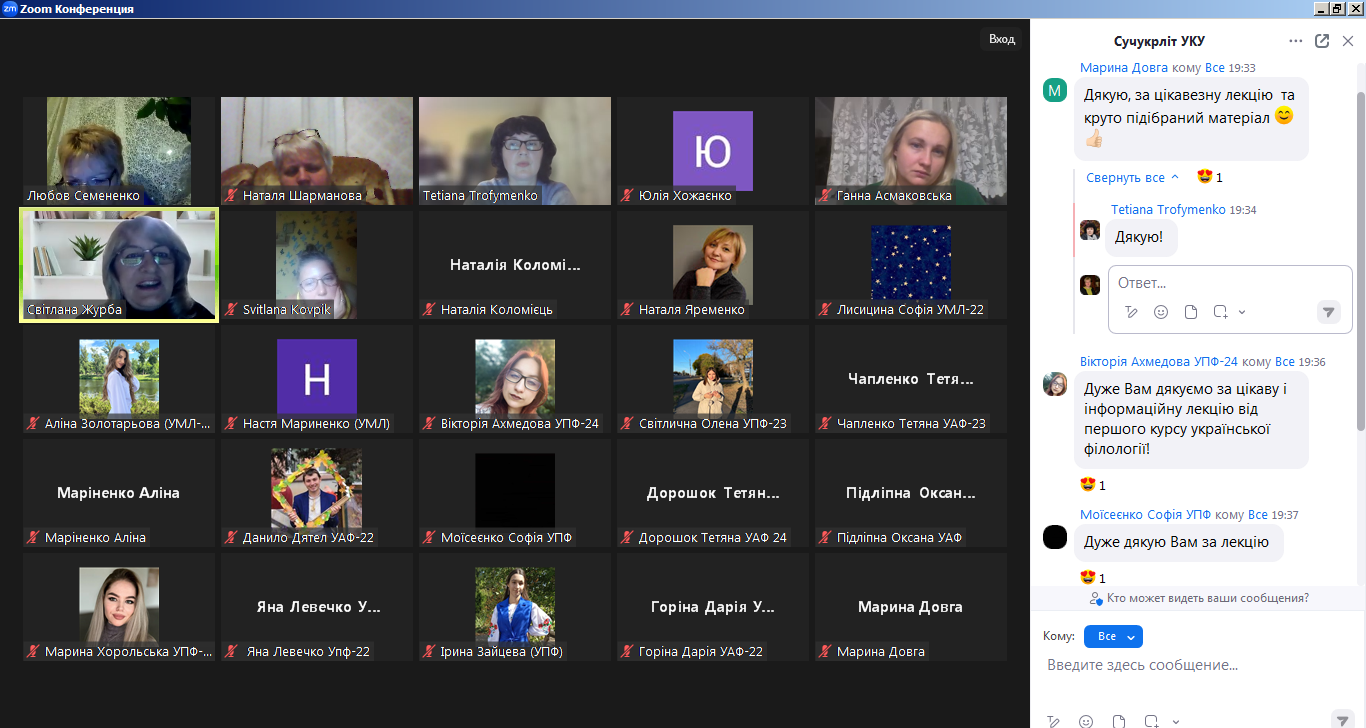1366x728 pixels.
Task: Click the bottom send message button
Action: [1343, 719]
